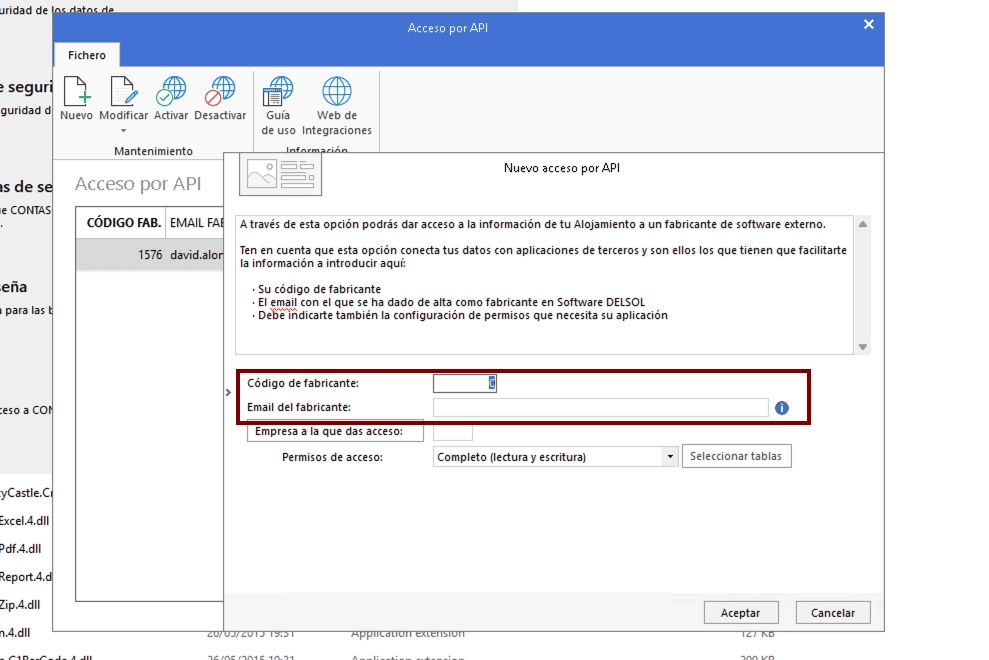
Task: Click the Zip.4.dll file in background
Action: pos(20,604)
